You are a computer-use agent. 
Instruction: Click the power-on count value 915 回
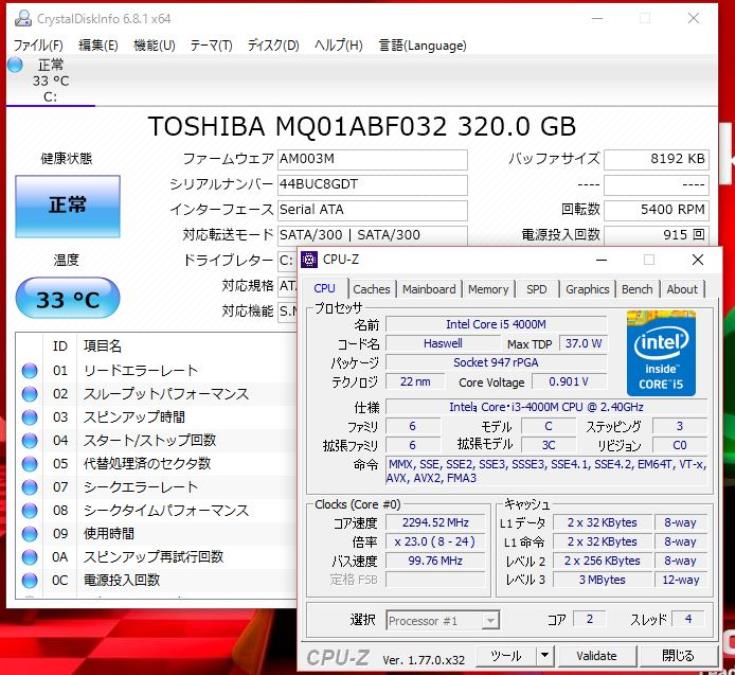coord(656,235)
